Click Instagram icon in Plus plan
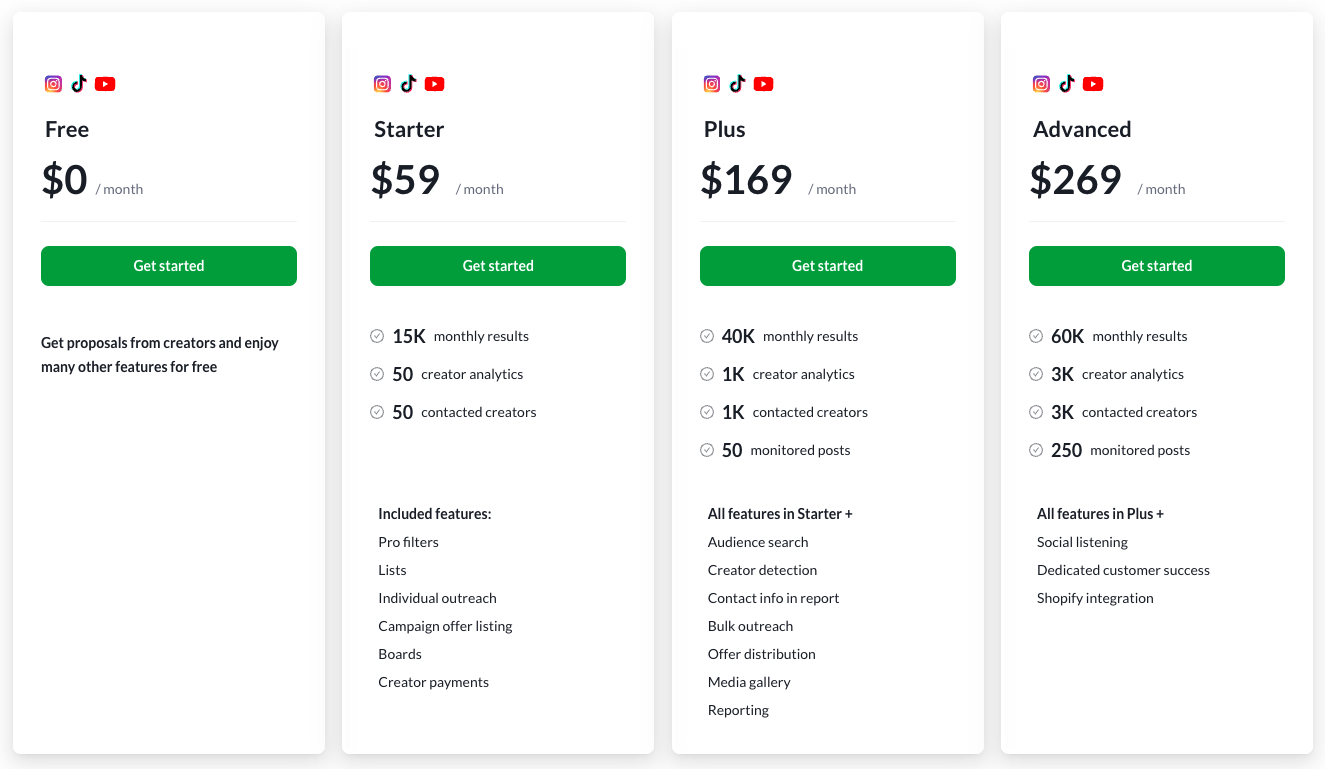The image size is (1325, 769). (712, 84)
